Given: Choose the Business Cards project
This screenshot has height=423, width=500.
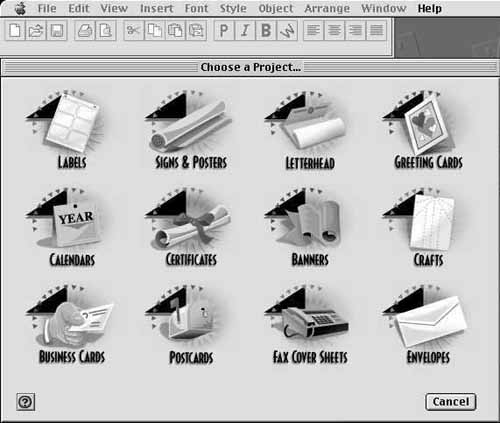Looking at the screenshot, I should pyautogui.click(x=71, y=323).
